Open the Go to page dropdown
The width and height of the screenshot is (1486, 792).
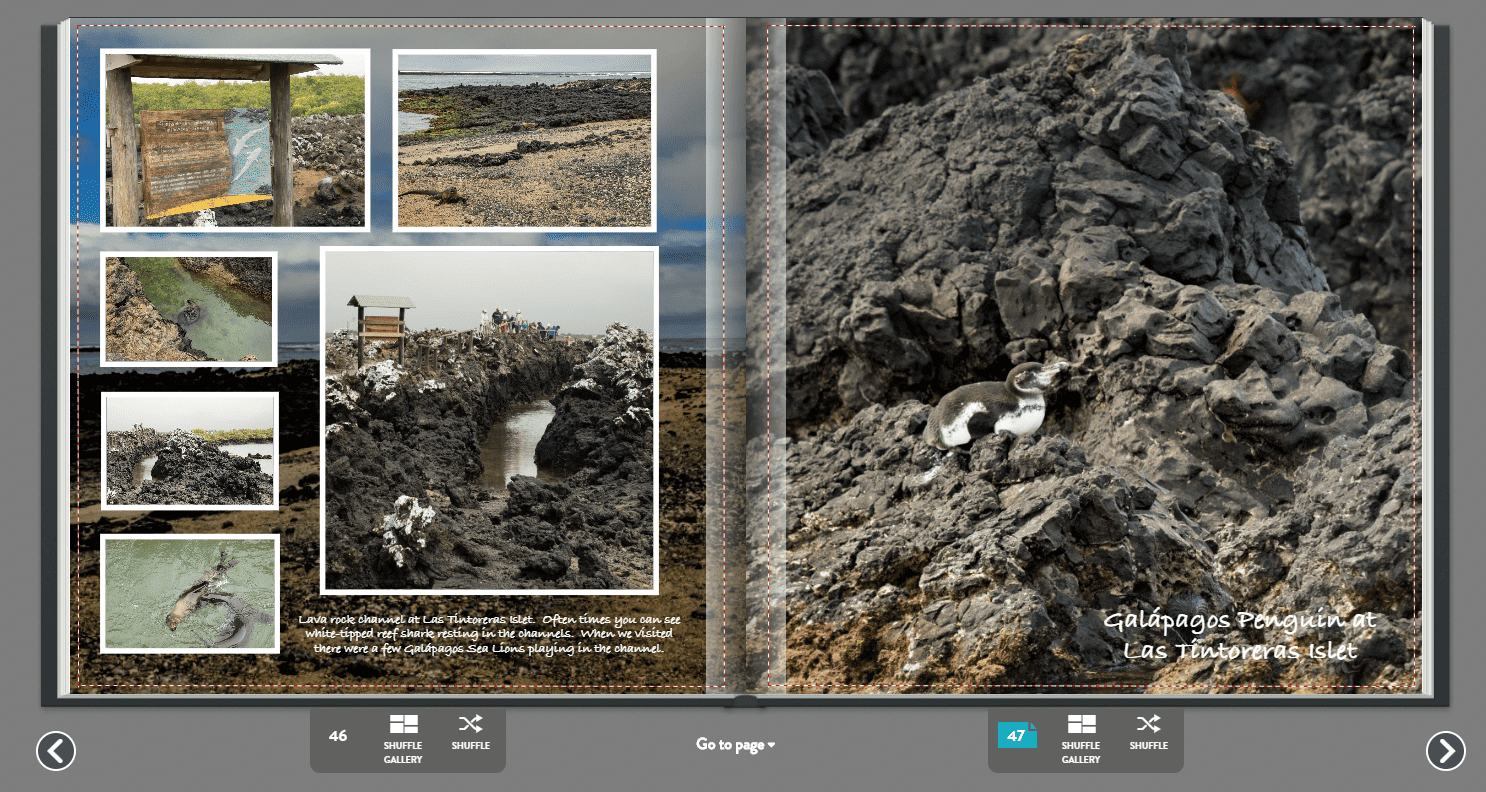point(734,744)
